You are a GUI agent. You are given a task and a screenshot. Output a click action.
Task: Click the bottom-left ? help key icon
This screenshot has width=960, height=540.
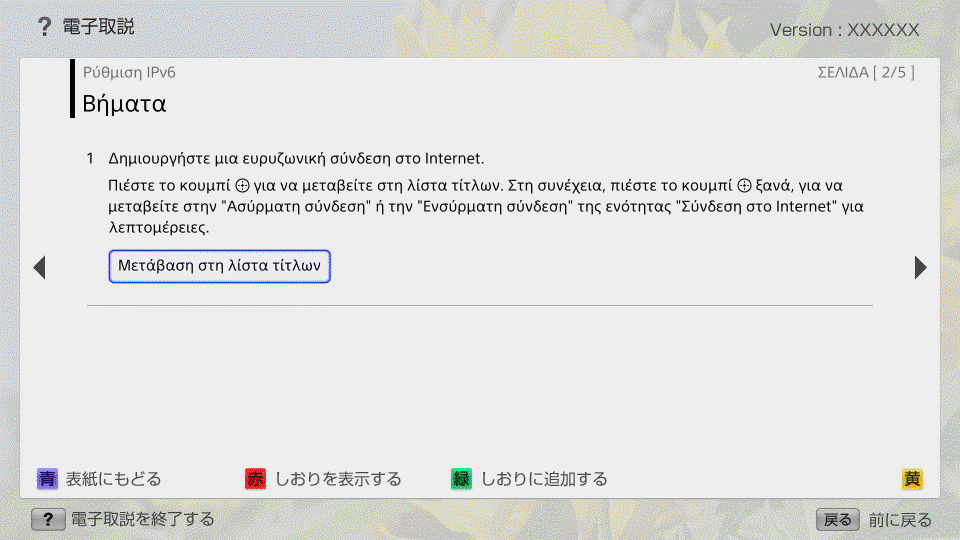coord(48,519)
